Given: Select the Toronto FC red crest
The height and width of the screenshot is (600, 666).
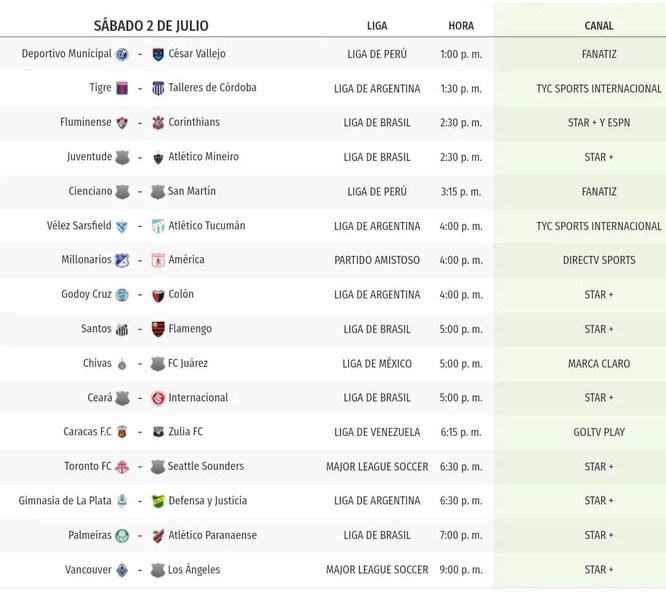Looking at the screenshot, I should pos(122,467).
